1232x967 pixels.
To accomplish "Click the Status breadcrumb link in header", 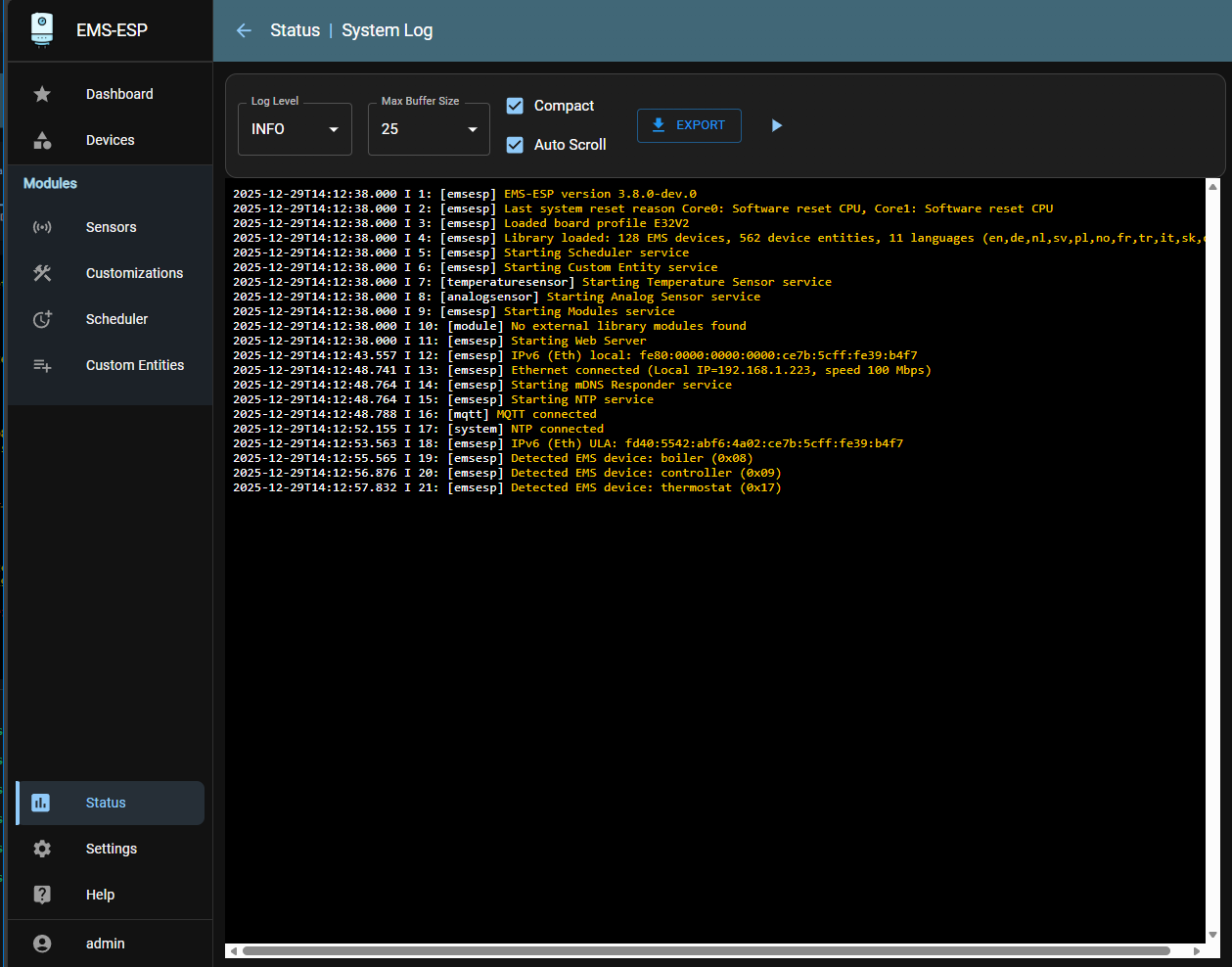I will pyautogui.click(x=295, y=30).
